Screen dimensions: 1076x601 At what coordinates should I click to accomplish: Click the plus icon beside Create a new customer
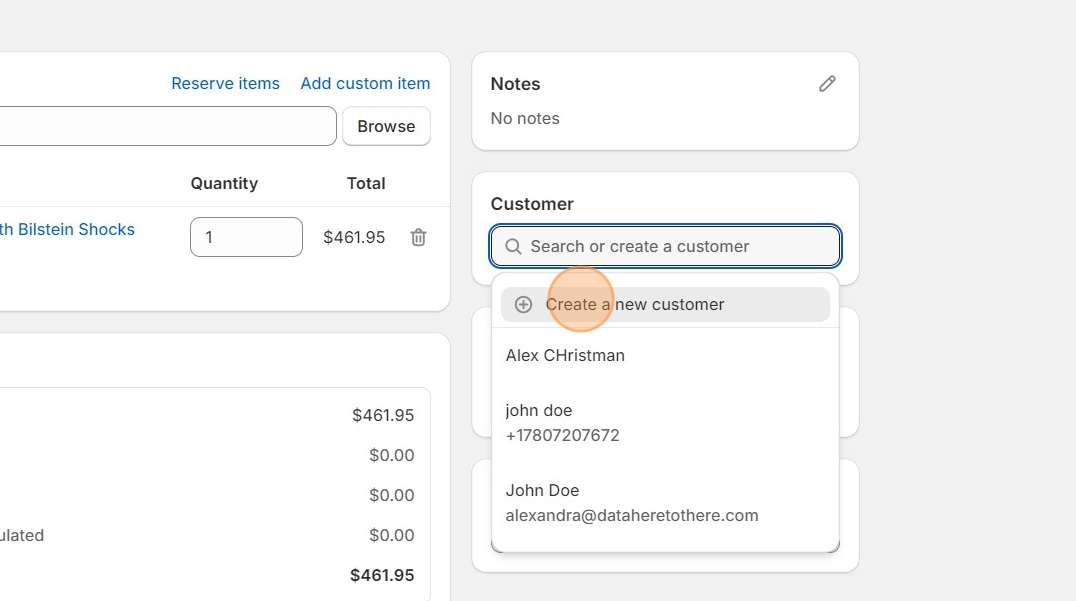[x=523, y=305]
